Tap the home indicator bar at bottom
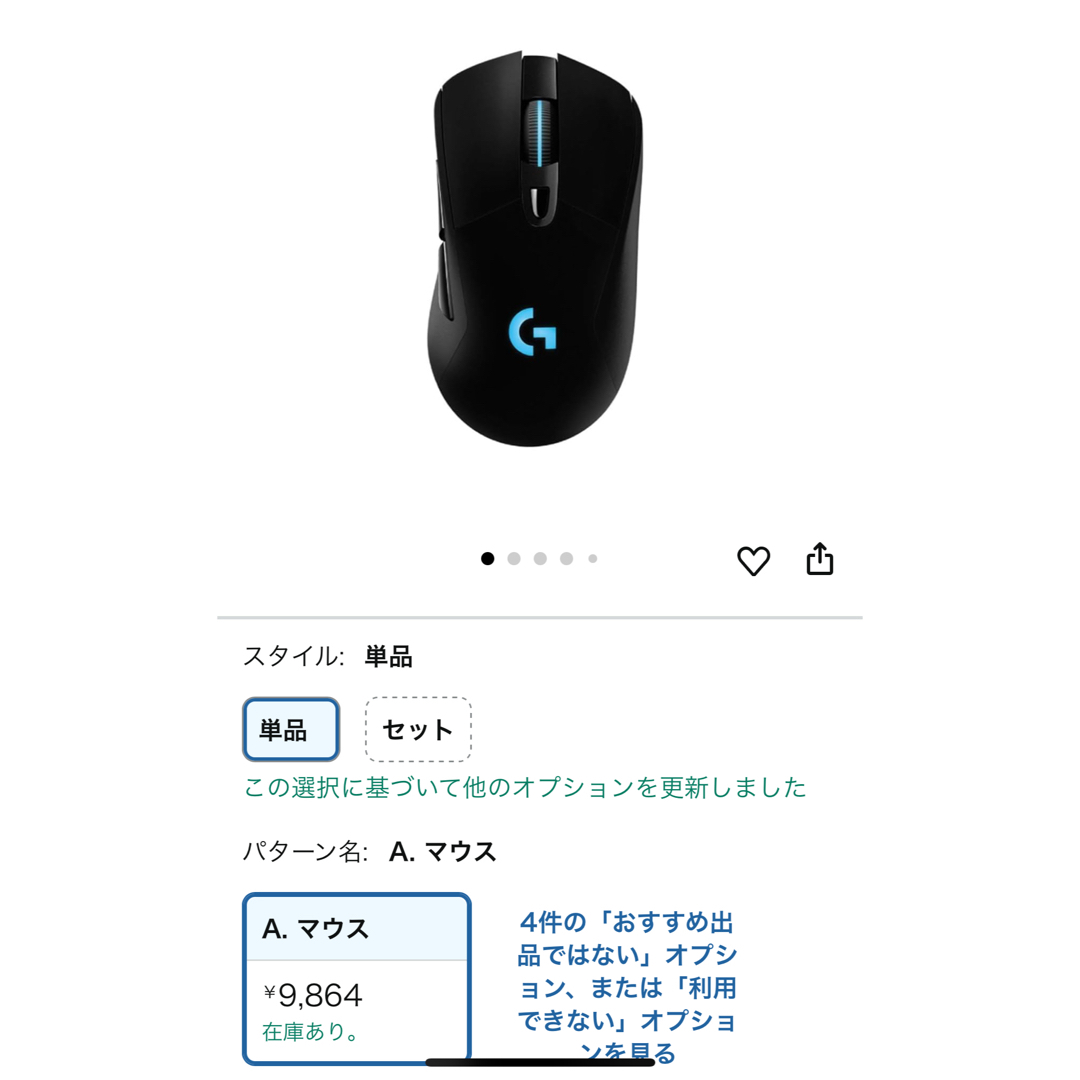This screenshot has width=1080, height=1080. [540, 1062]
